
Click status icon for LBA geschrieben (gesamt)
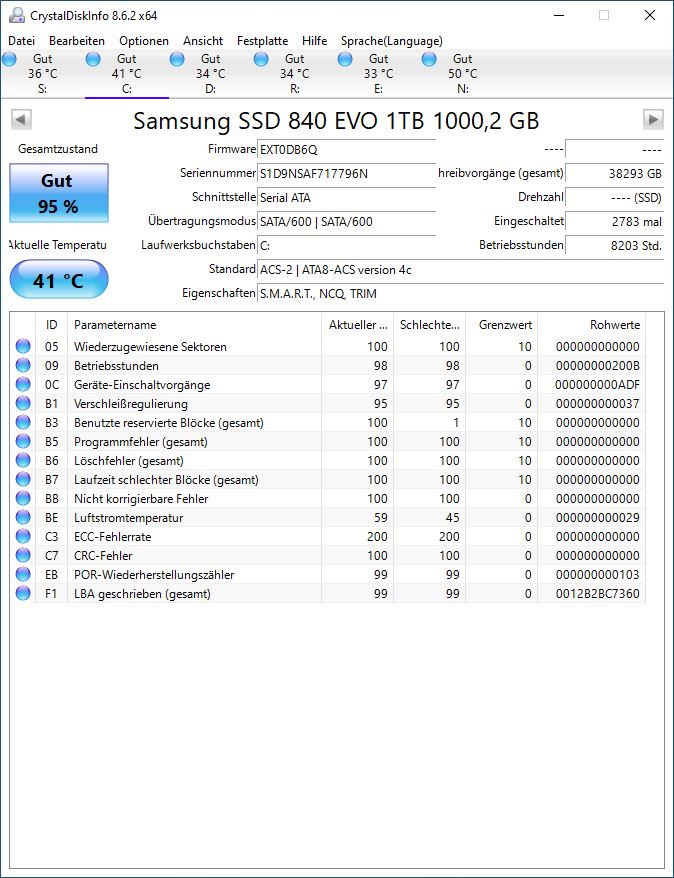tap(23, 594)
